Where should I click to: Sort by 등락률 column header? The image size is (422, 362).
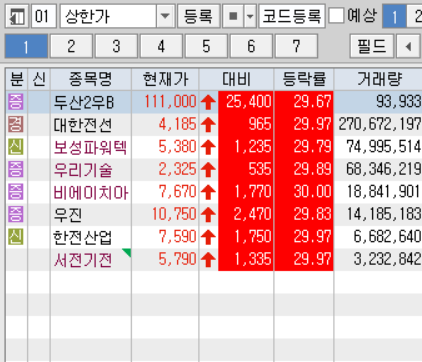pos(304,79)
